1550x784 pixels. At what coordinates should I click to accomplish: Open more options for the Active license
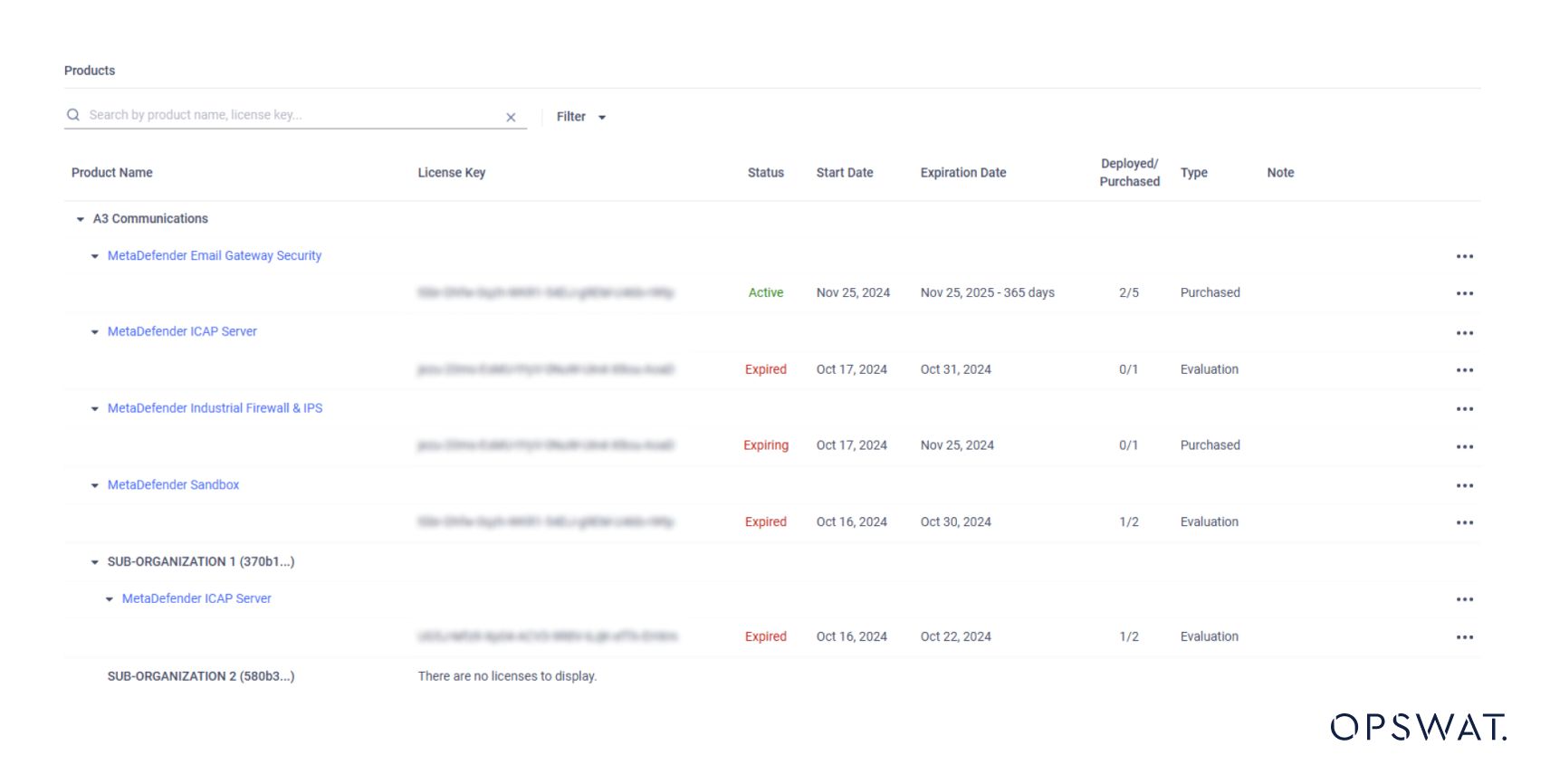point(1464,293)
